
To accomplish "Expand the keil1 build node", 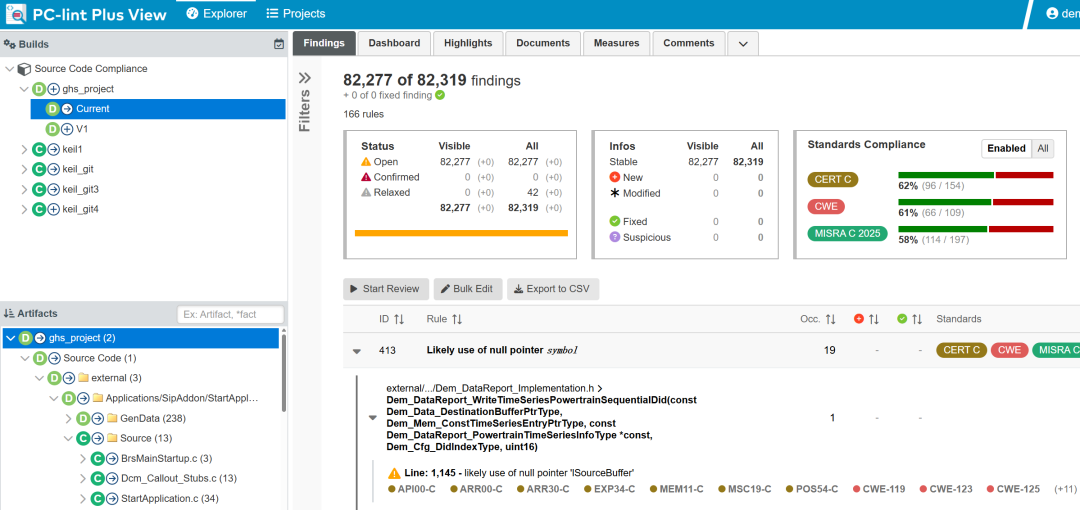I will pyautogui.click(x=24, y=149).
